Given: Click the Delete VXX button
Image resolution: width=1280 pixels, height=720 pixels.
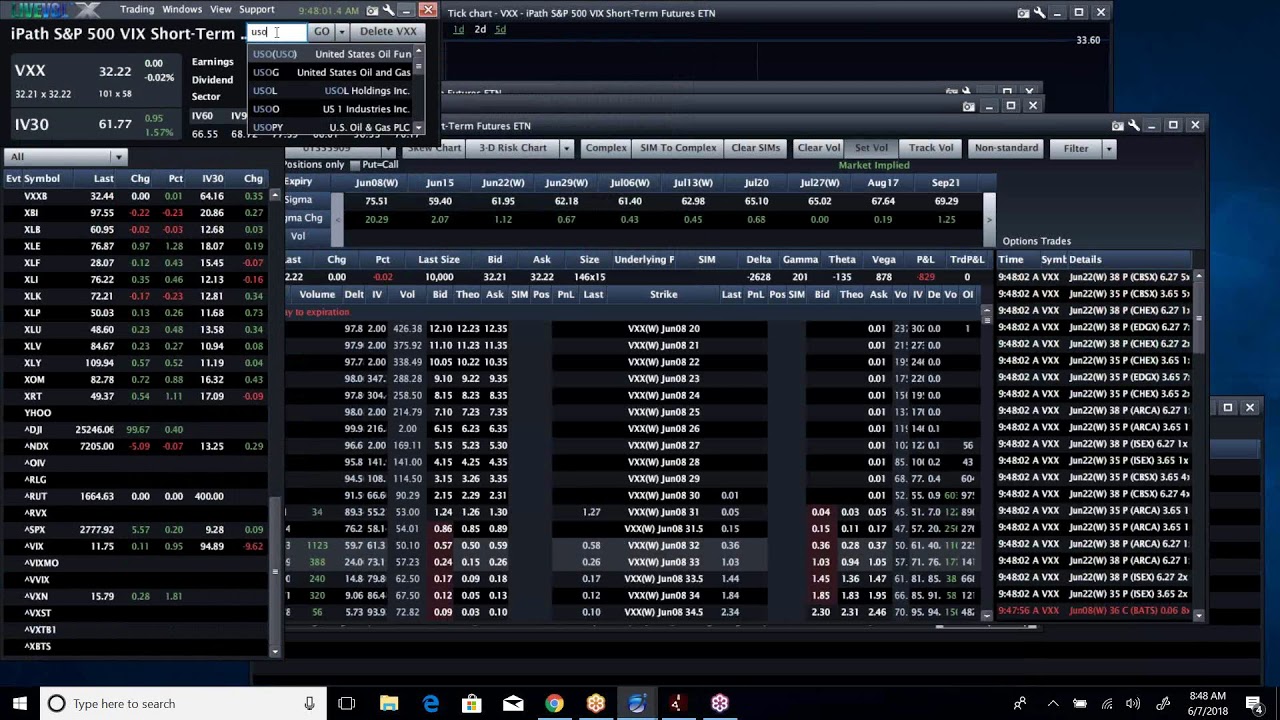Looking at the screenshot, I should click(x=388, y=32).
